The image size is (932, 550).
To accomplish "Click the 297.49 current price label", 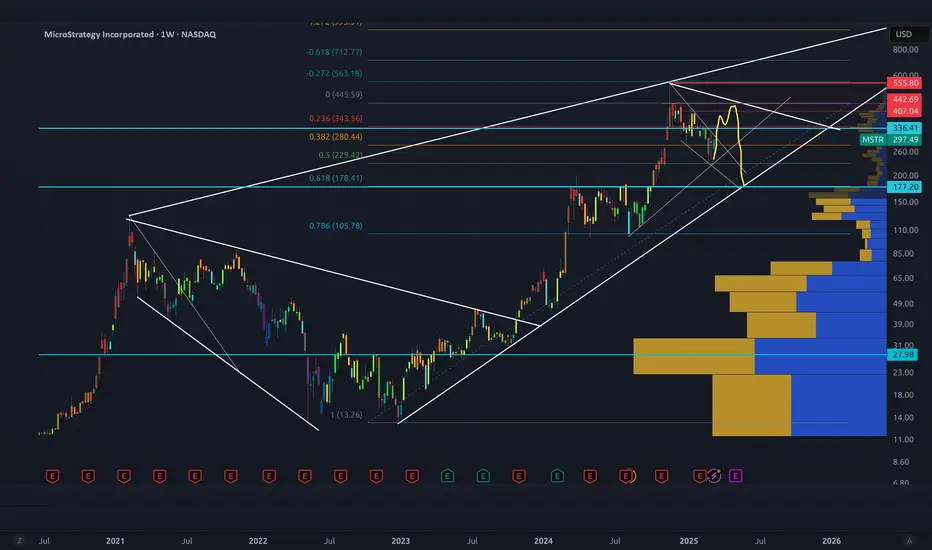I will [905, 140].
